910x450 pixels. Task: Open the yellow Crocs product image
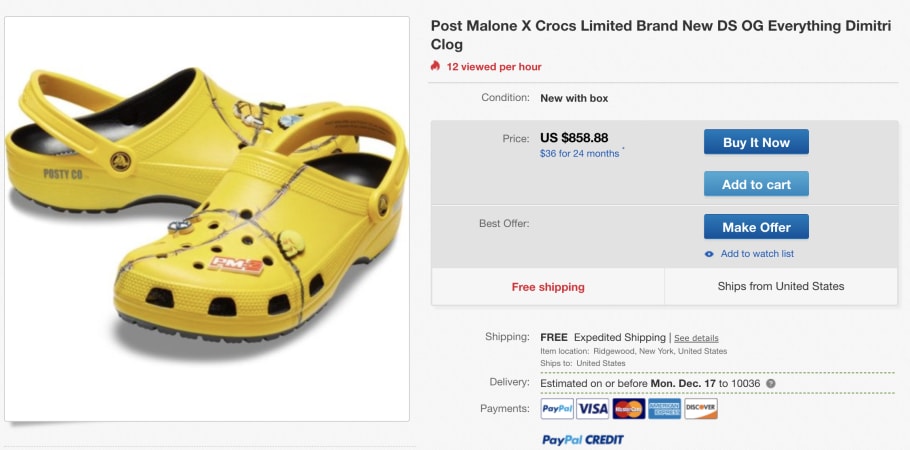(207, 218)
